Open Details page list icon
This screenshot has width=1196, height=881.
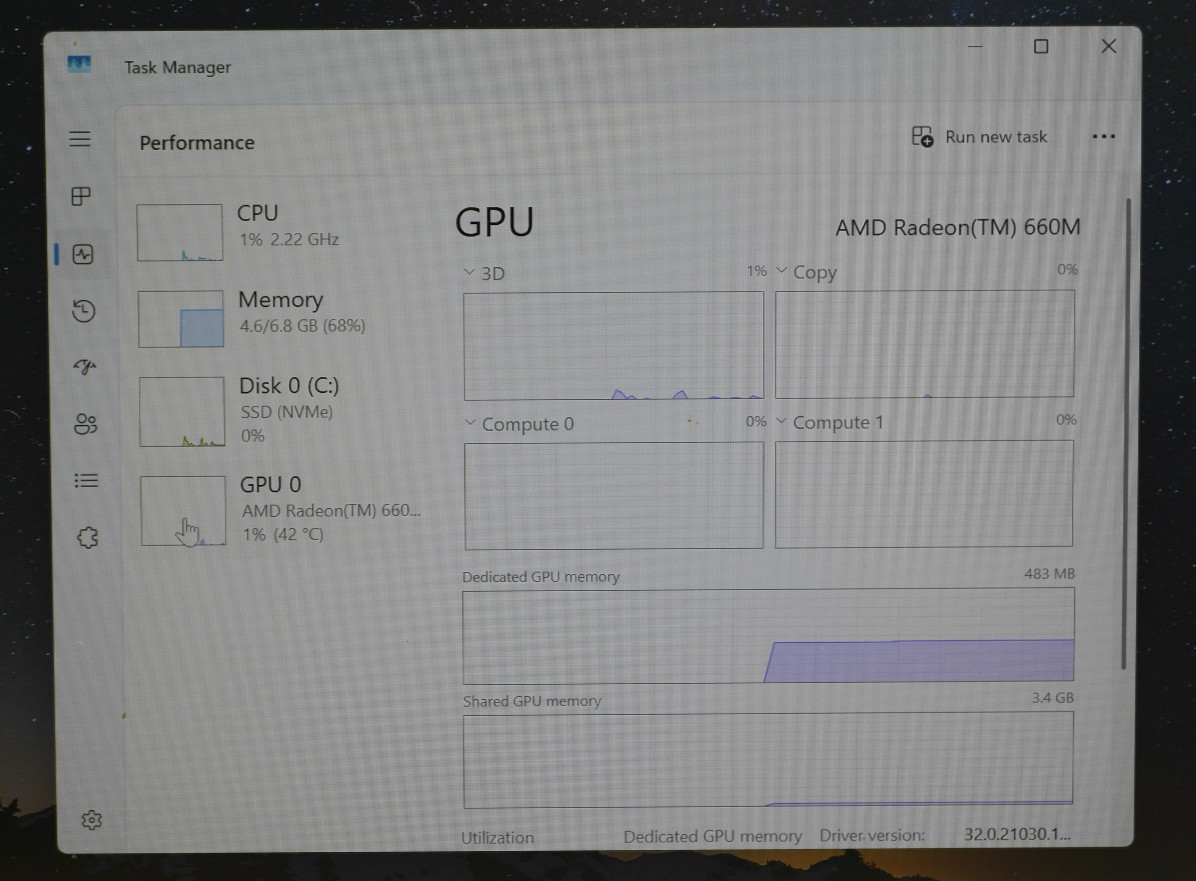pyautogui.click(x=86, y=481)
